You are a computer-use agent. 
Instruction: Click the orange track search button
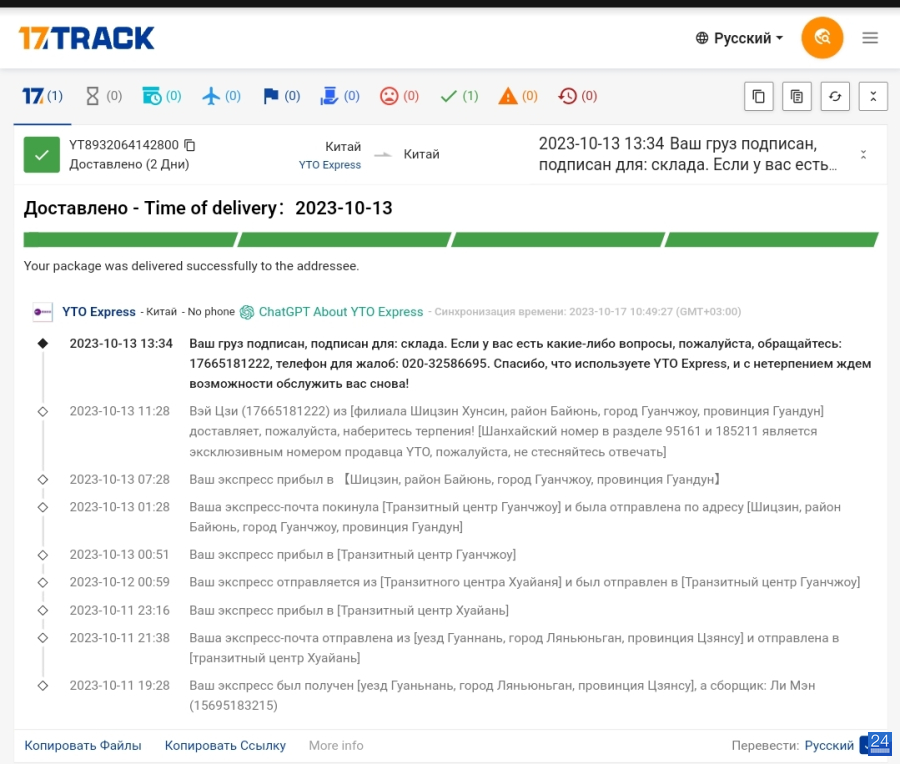tap(822, 38)
